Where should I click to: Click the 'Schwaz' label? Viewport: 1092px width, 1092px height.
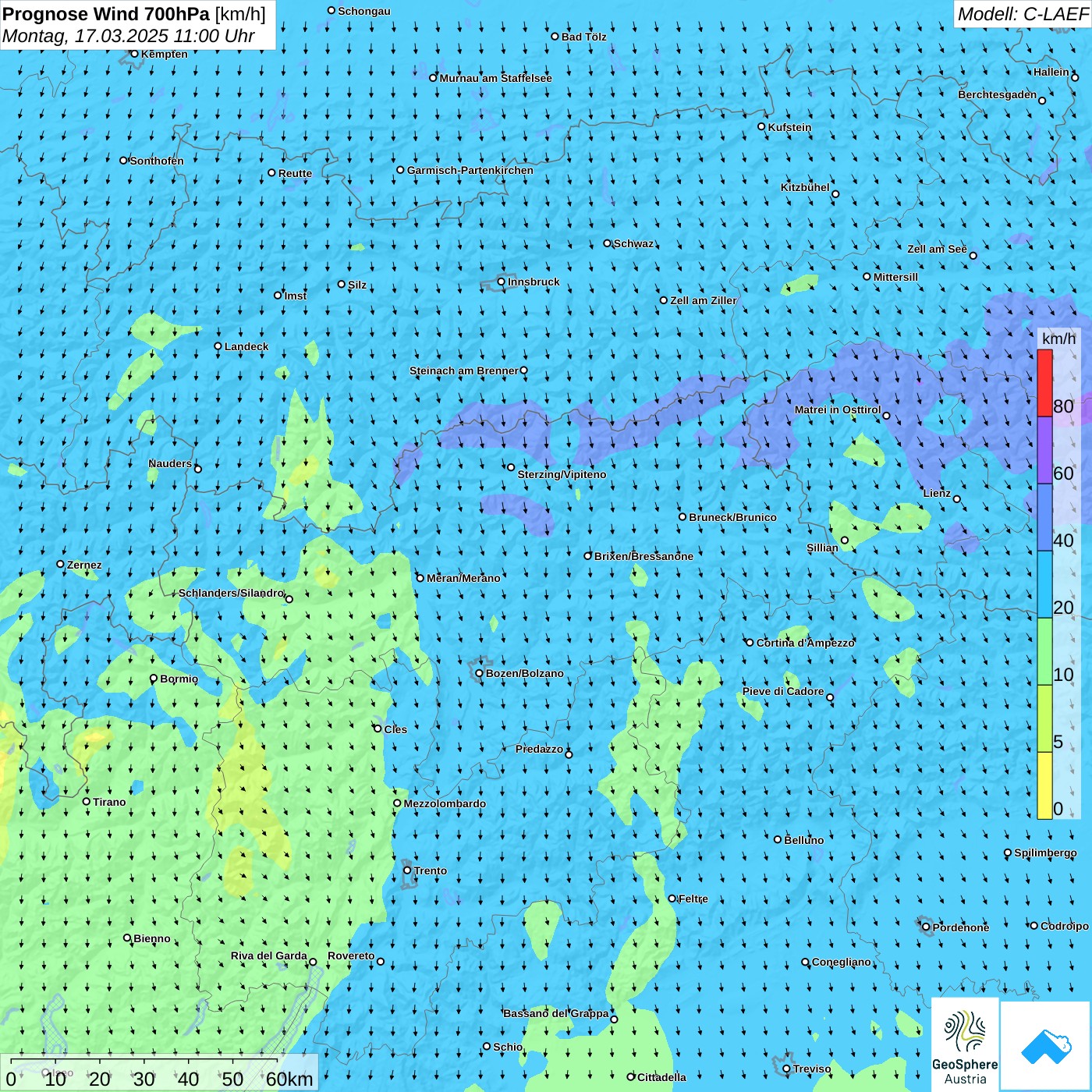pos(634,243)
